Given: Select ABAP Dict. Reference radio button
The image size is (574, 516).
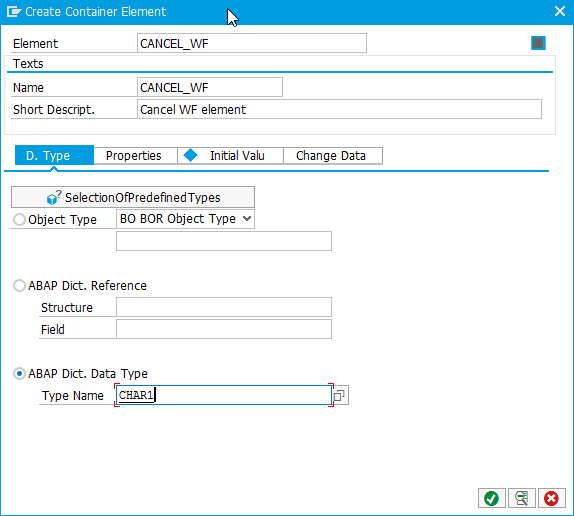Looking at the screenshot, I should click(19, 285).
